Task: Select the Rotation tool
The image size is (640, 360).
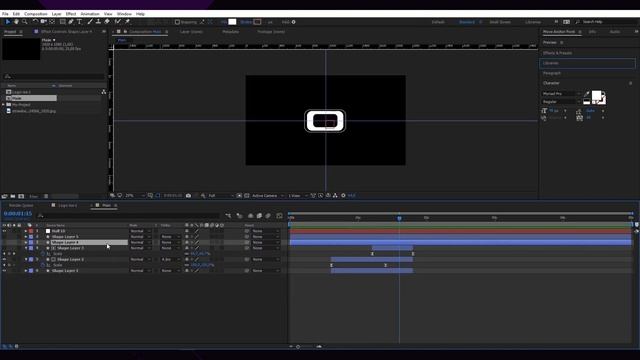Action: (36, 22)
